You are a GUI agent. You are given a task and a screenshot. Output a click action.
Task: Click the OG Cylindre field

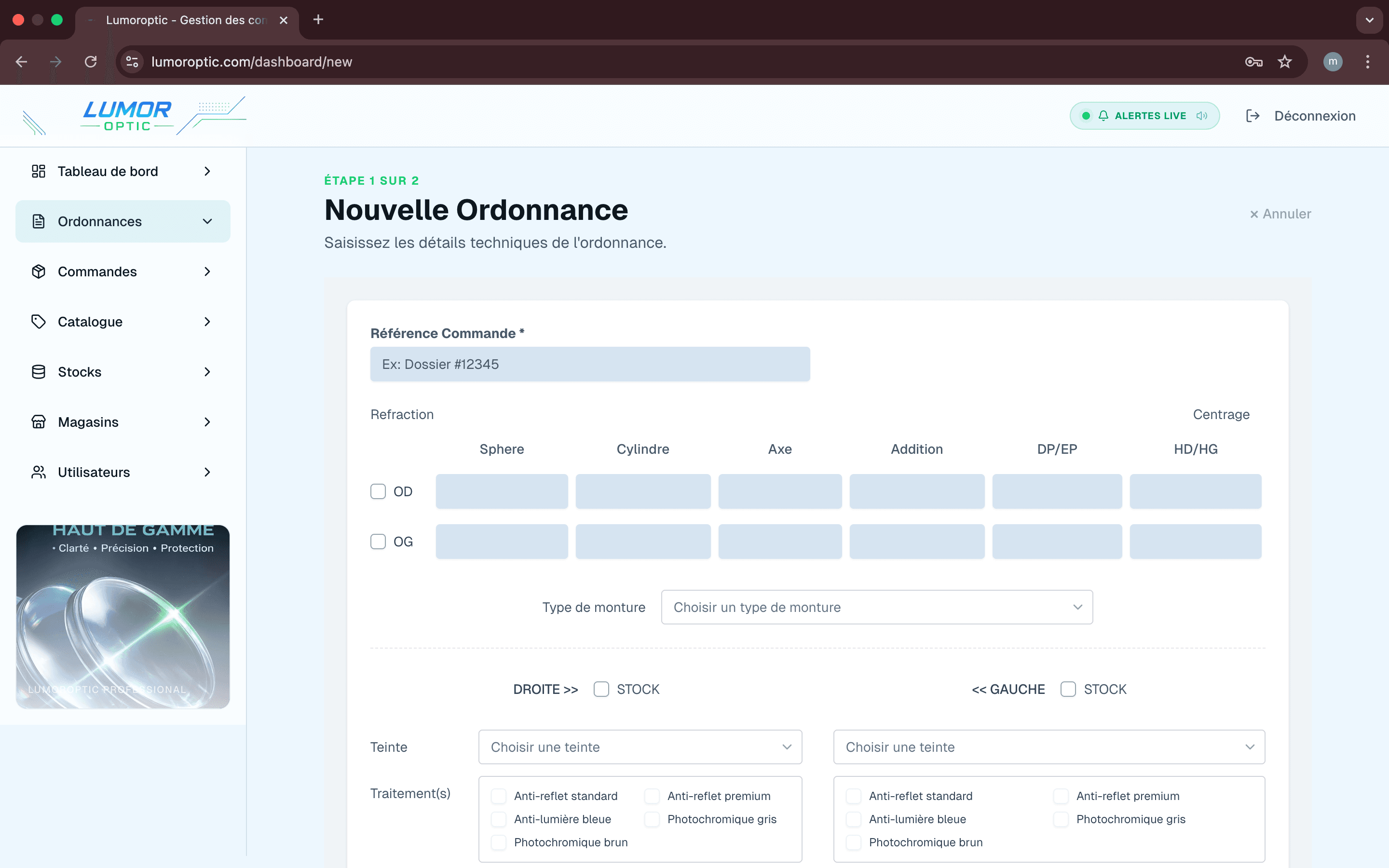pos(643,542)
